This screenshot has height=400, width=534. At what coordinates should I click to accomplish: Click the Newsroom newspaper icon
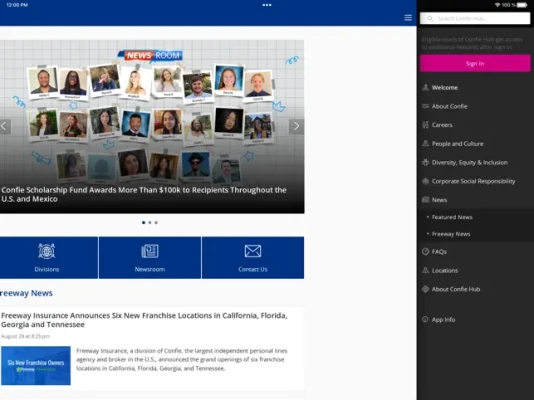click(x=150, y=251)
